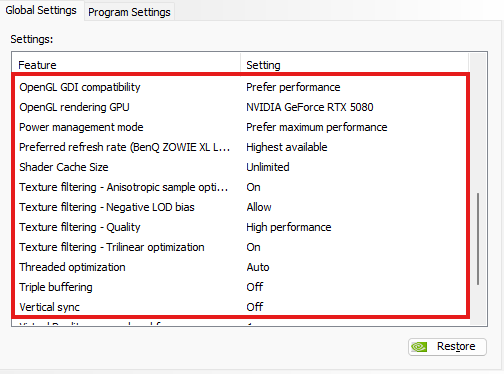This screenshot has width=504, height=374.
Task: Click the Restore button
Action: click(x=447, y=347)
